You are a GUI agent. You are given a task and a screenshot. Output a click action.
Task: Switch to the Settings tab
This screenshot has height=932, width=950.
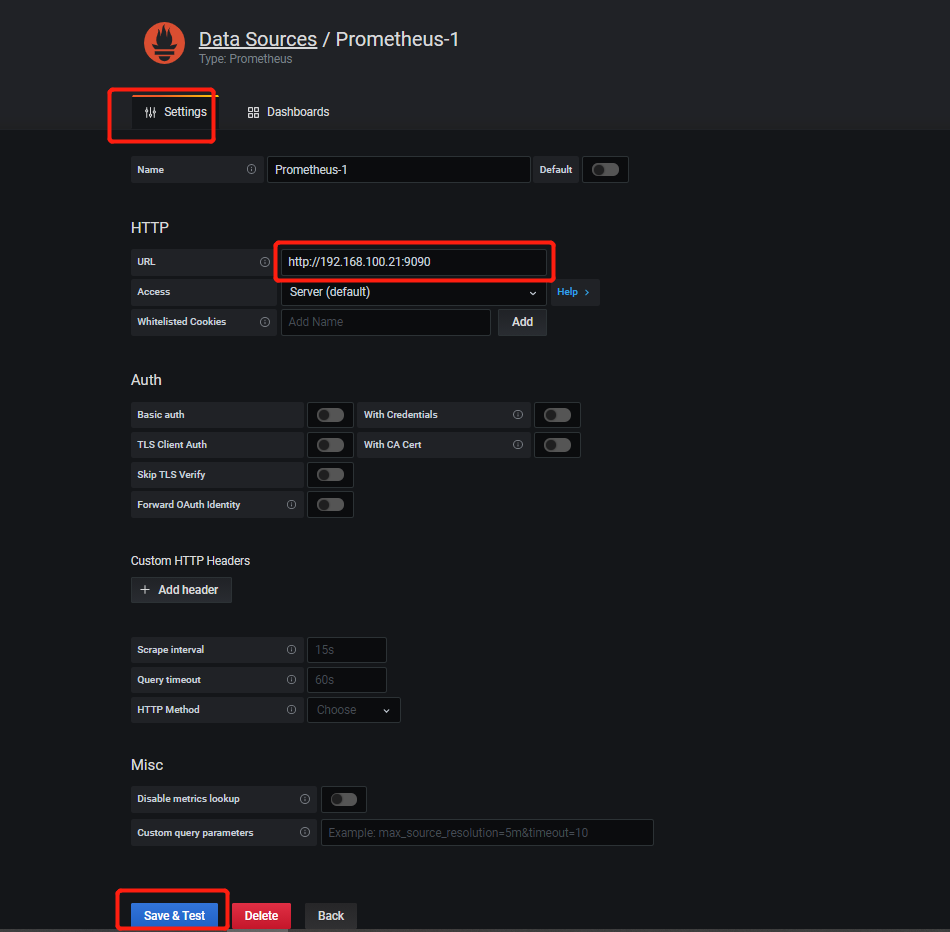point(175,112)
